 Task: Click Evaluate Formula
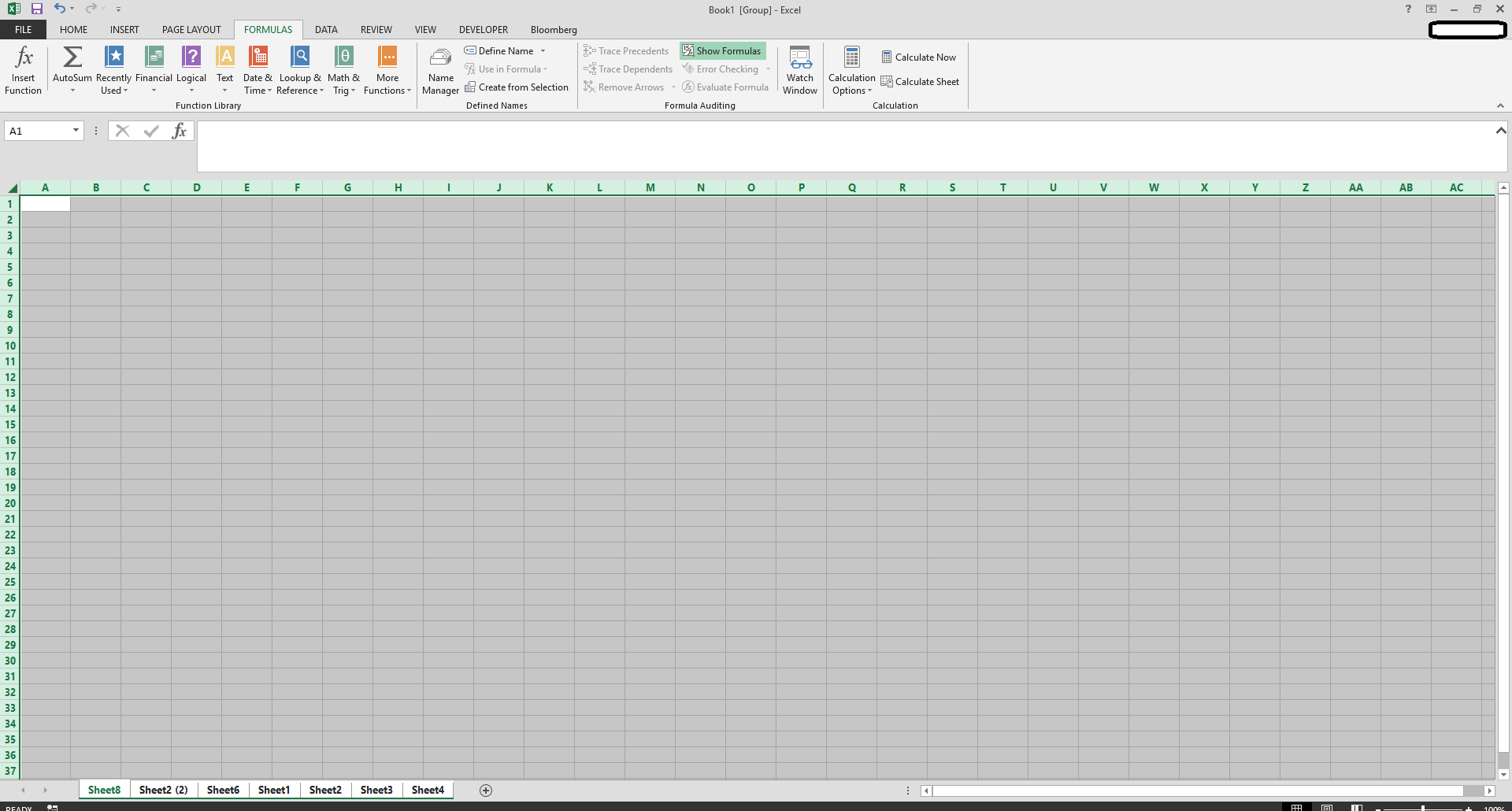(725, 87)
